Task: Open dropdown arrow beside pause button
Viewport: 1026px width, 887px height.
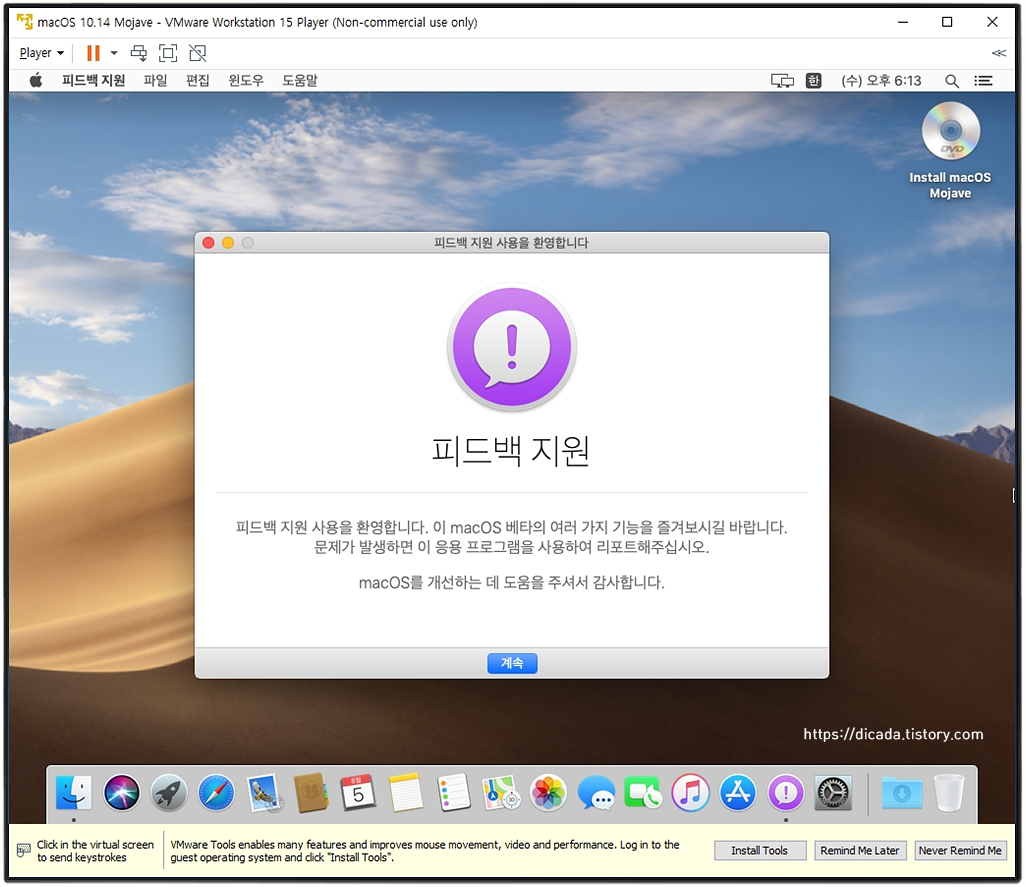Action: [x=114, y=53]
